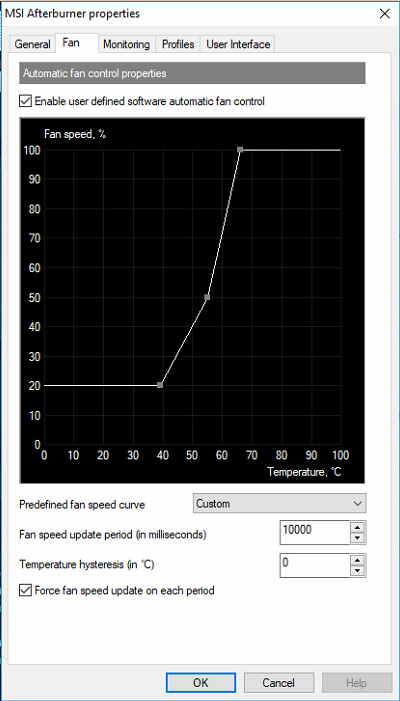Open the Monitoring tab
Screen dimensions: 400x701
click(126, 44)
